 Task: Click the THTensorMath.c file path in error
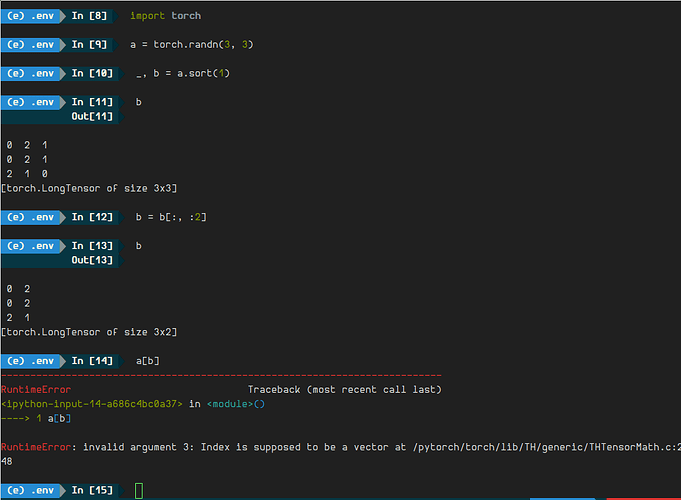(x=546, y=447)
